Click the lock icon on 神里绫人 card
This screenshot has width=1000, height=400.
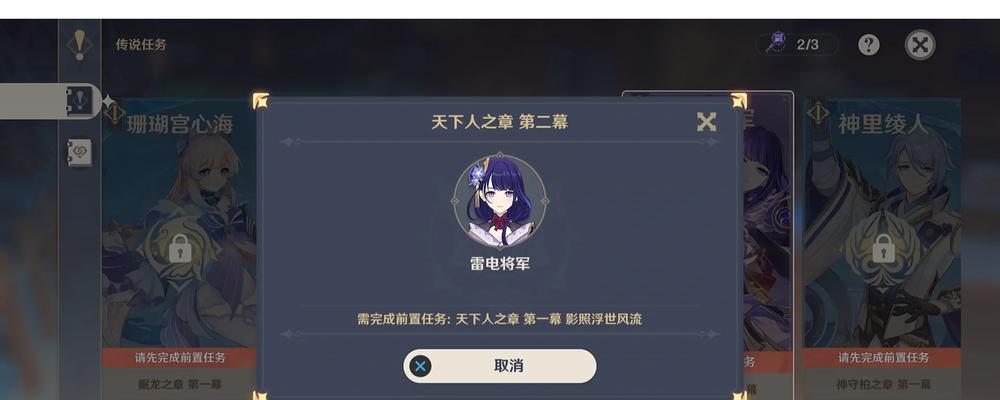coord(883,248)
